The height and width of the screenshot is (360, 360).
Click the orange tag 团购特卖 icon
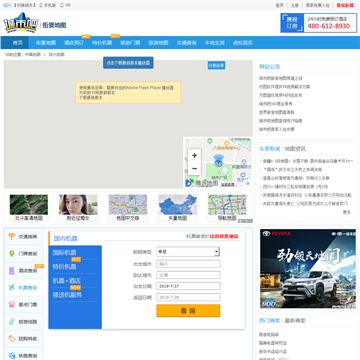pos(12,339)
